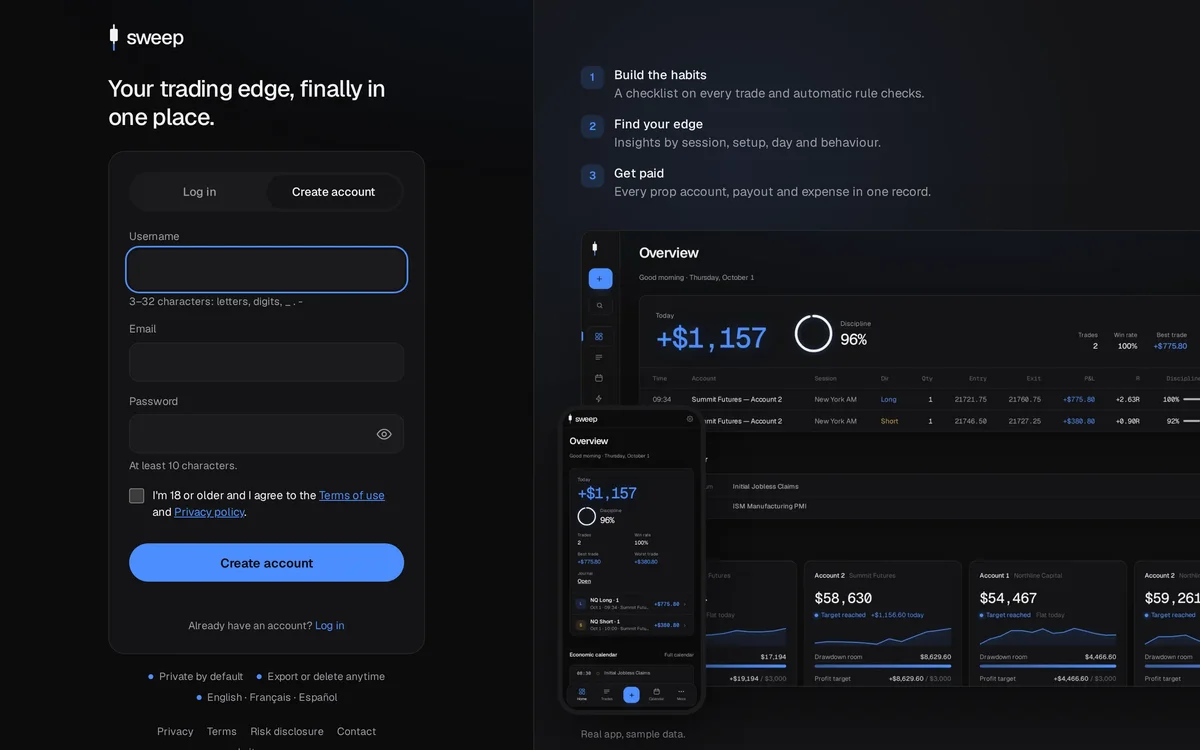Click the 'Real app, sample data.' caption
The height and width of the screenshot is (750, 1200).
tap(633, 734)
